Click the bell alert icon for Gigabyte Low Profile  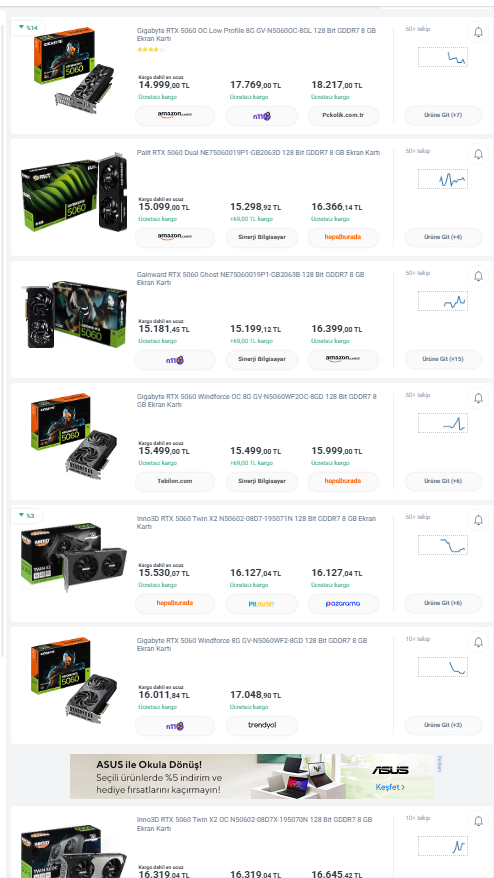click(478, 32)
